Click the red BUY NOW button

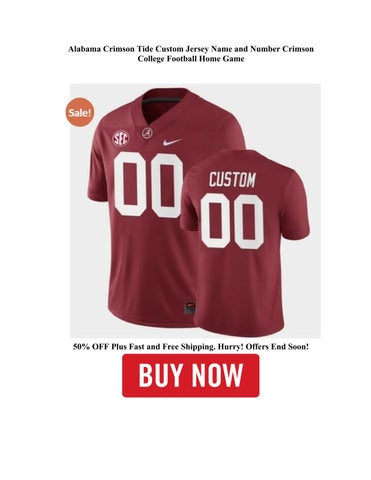[191, 375]
